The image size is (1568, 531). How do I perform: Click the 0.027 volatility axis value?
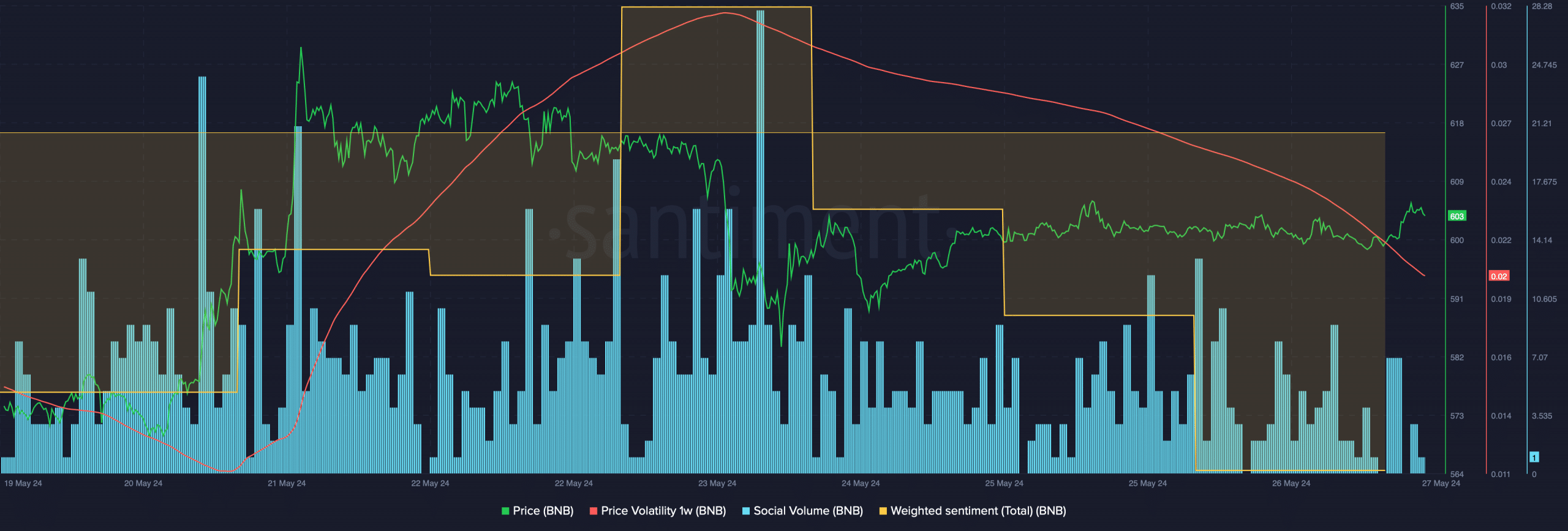tap(1501, 124)
